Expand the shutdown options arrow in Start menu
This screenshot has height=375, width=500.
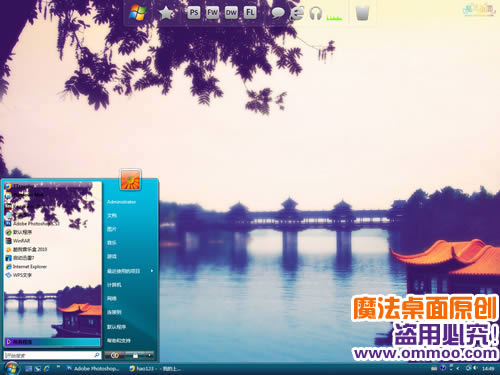[149, 355]
